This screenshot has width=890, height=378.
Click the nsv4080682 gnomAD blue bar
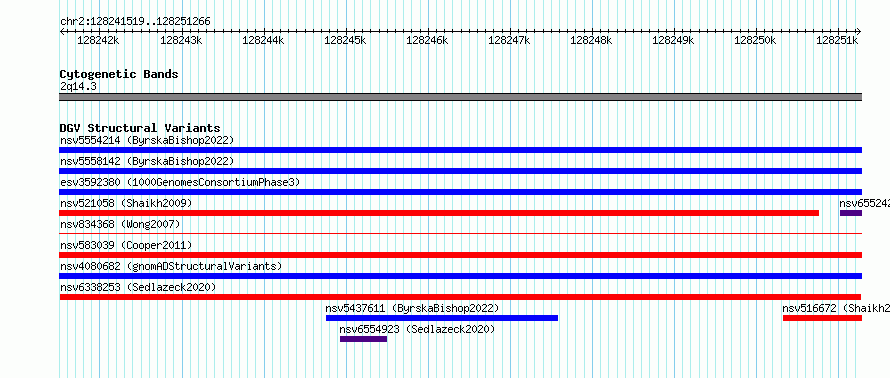click(460, 276)
